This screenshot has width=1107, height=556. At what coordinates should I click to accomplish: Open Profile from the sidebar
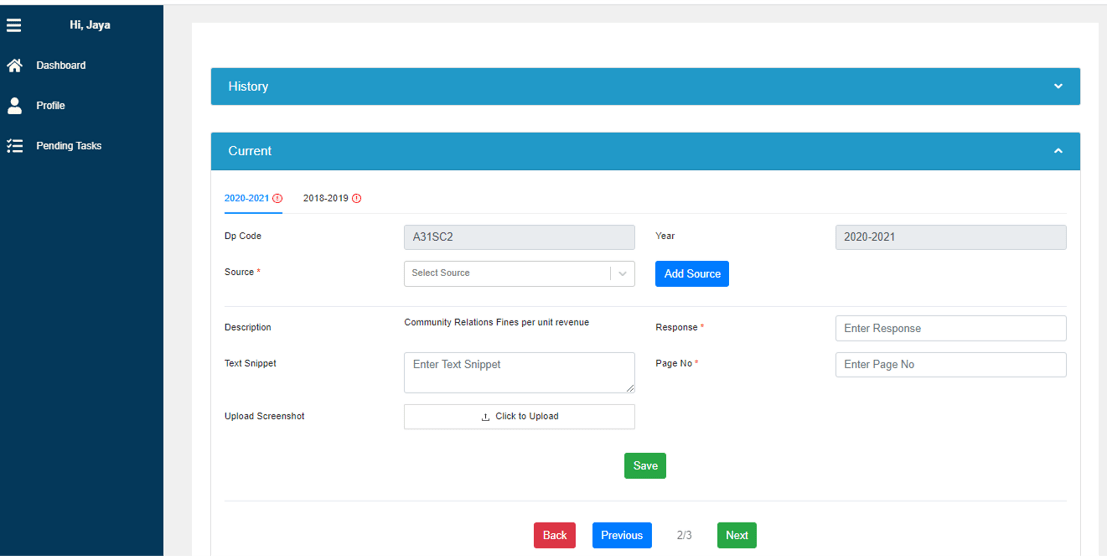coord(51,106)
